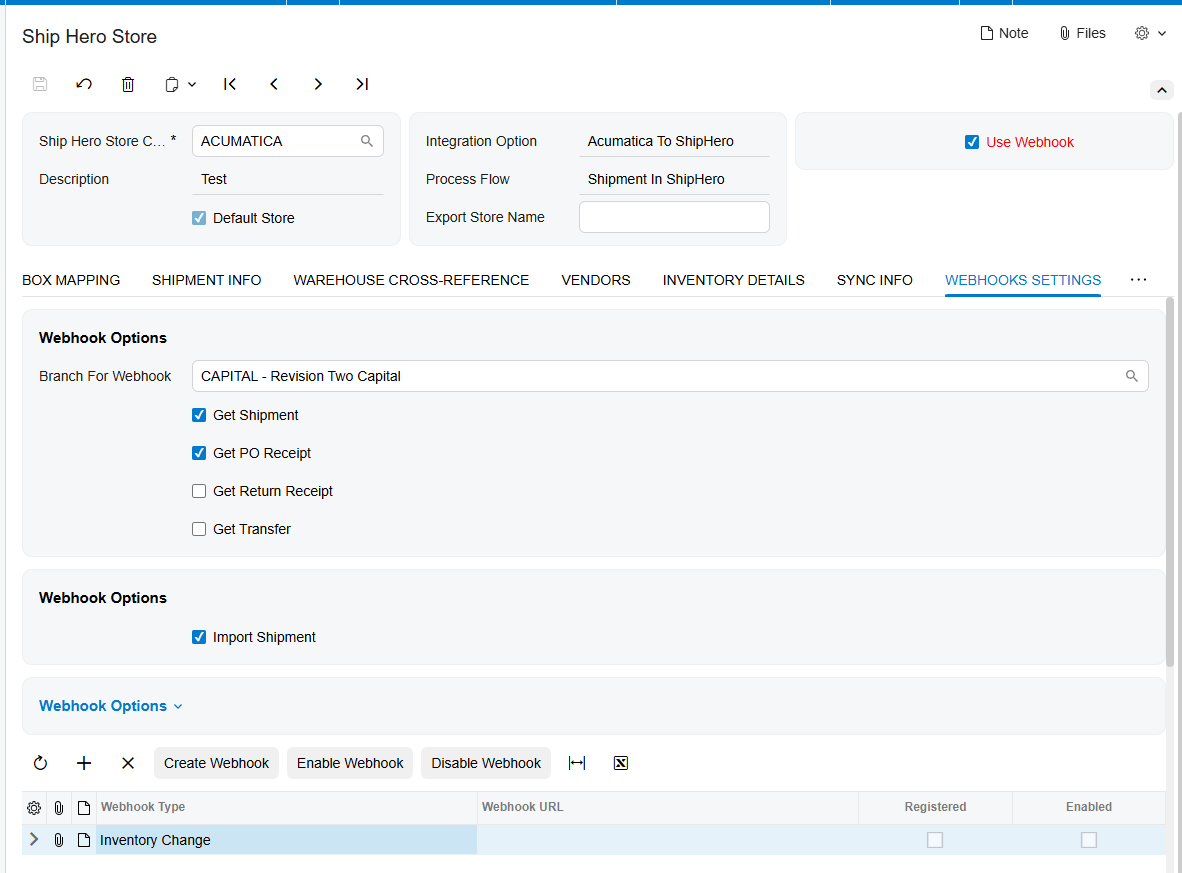Go to next record
The width and height of the screenshot is (1182, 873).
tap(318, 84)
